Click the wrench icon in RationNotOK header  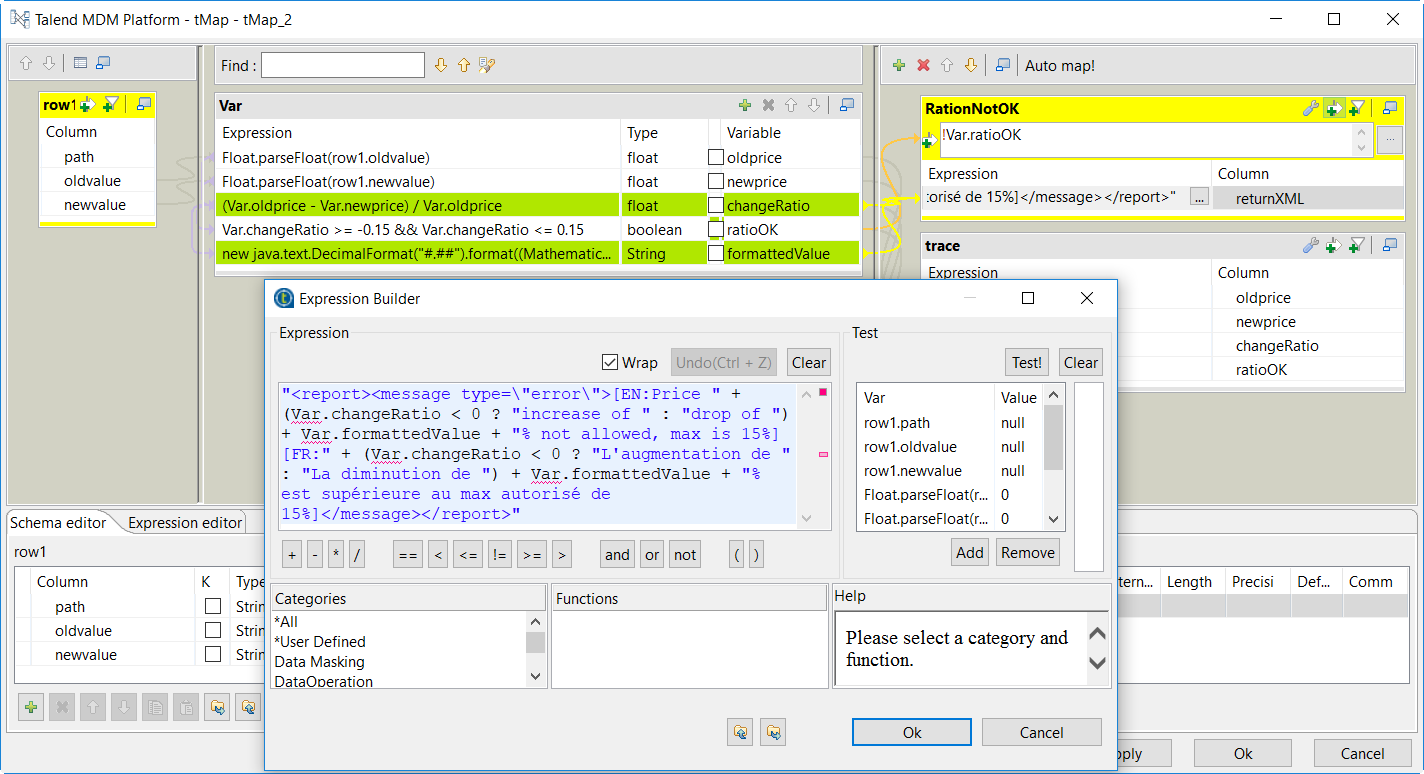pyautogui.click(x=1310, y=108)
